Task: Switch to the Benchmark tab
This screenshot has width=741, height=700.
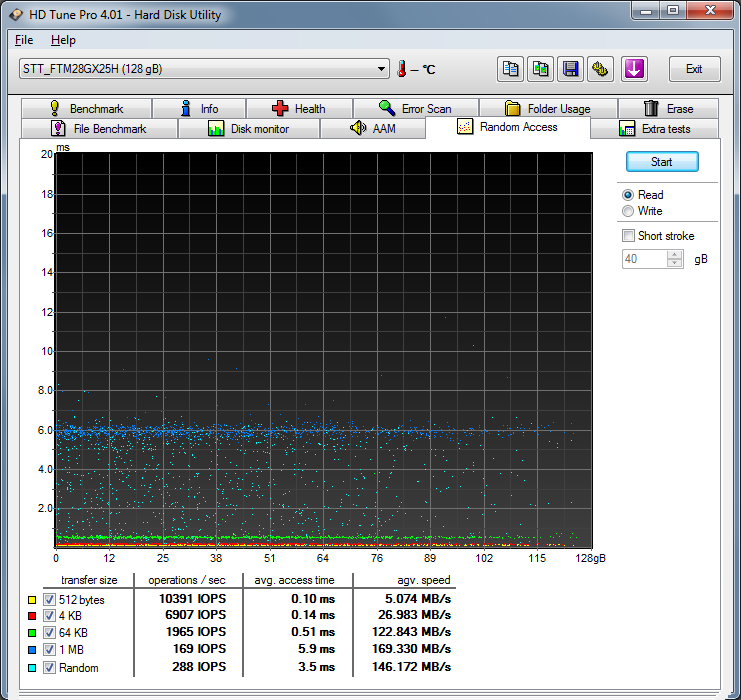Action: pos(86,108)
